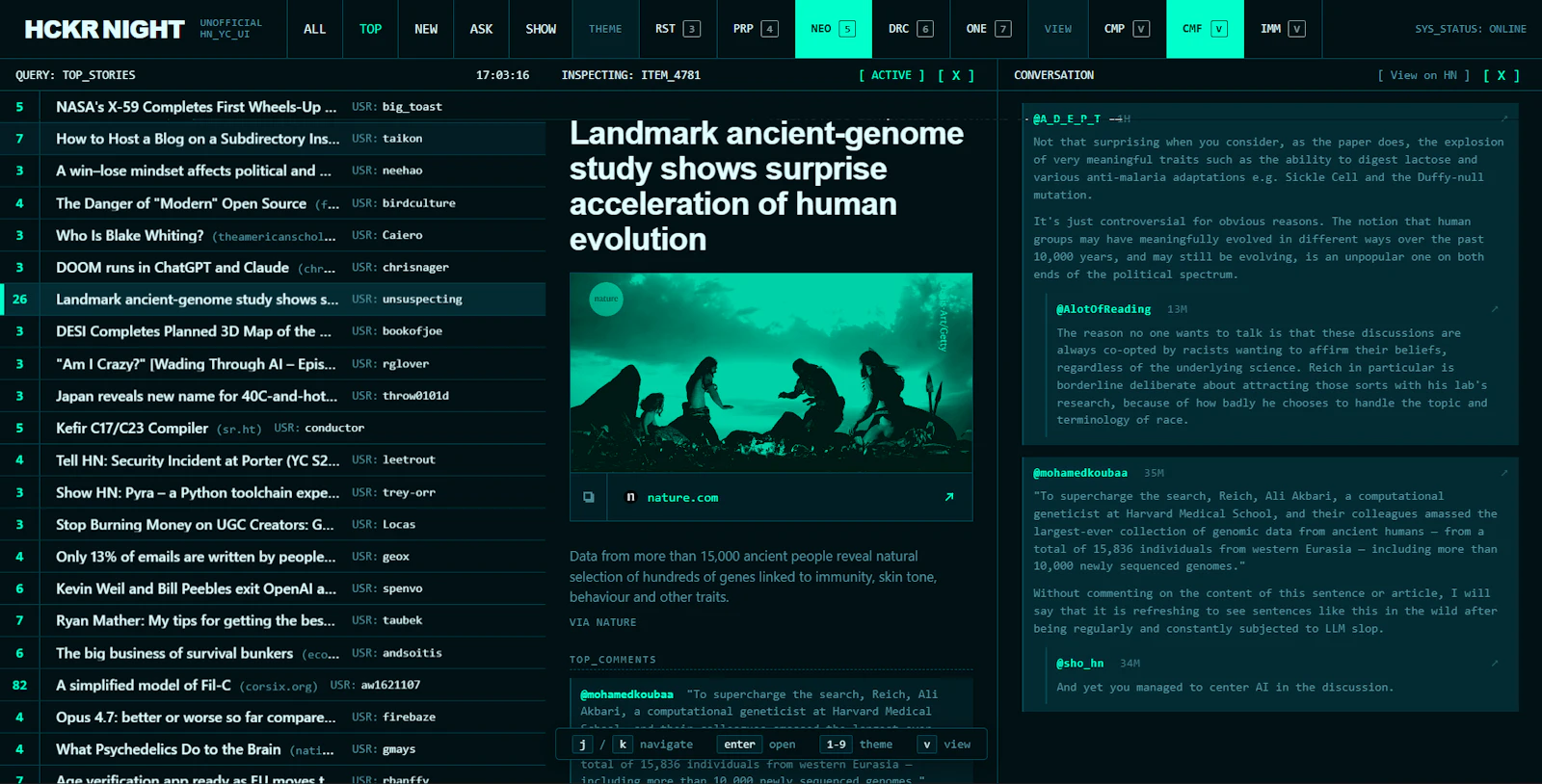This screenshot has height=784, width=1542.
Task: Open 'View on HN' link
Action: click(1423, 75)
